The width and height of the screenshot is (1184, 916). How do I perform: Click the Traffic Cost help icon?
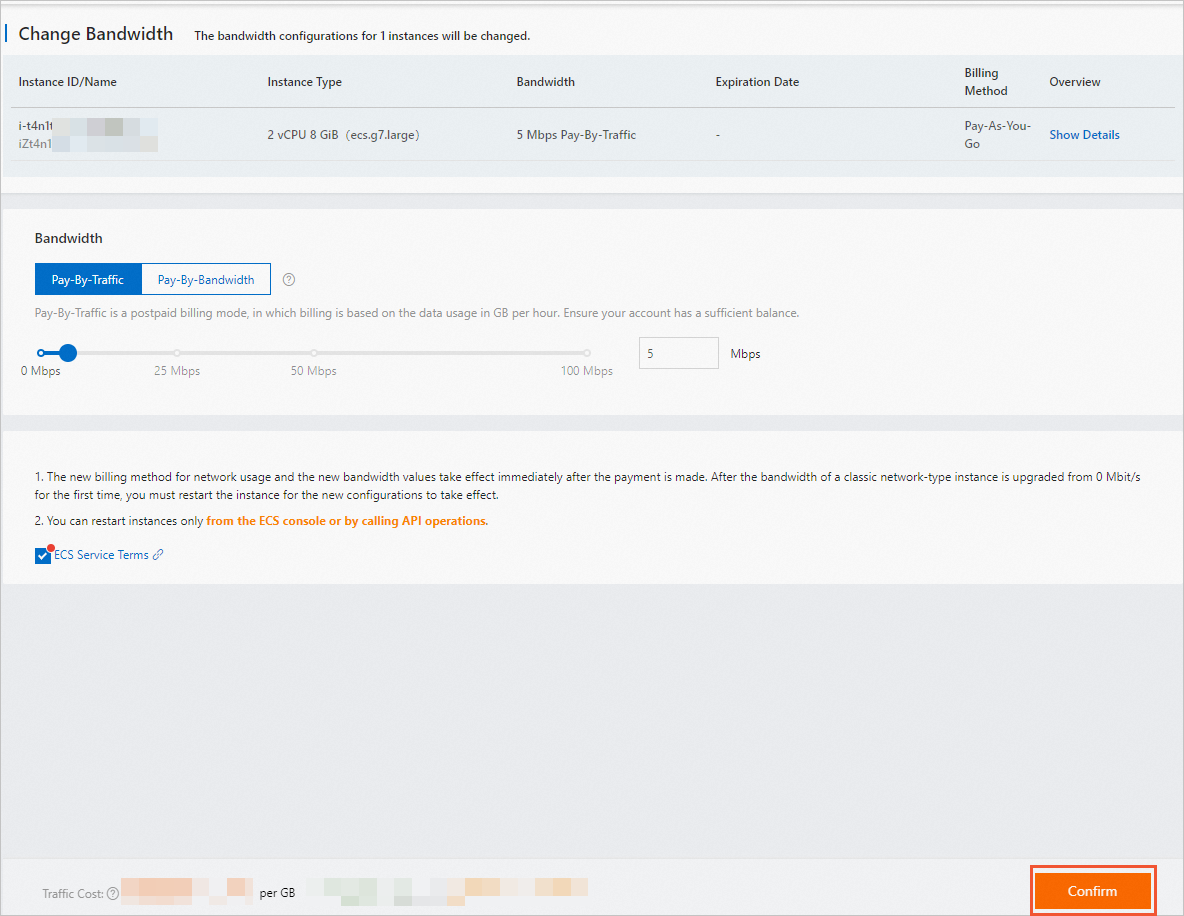113,893
